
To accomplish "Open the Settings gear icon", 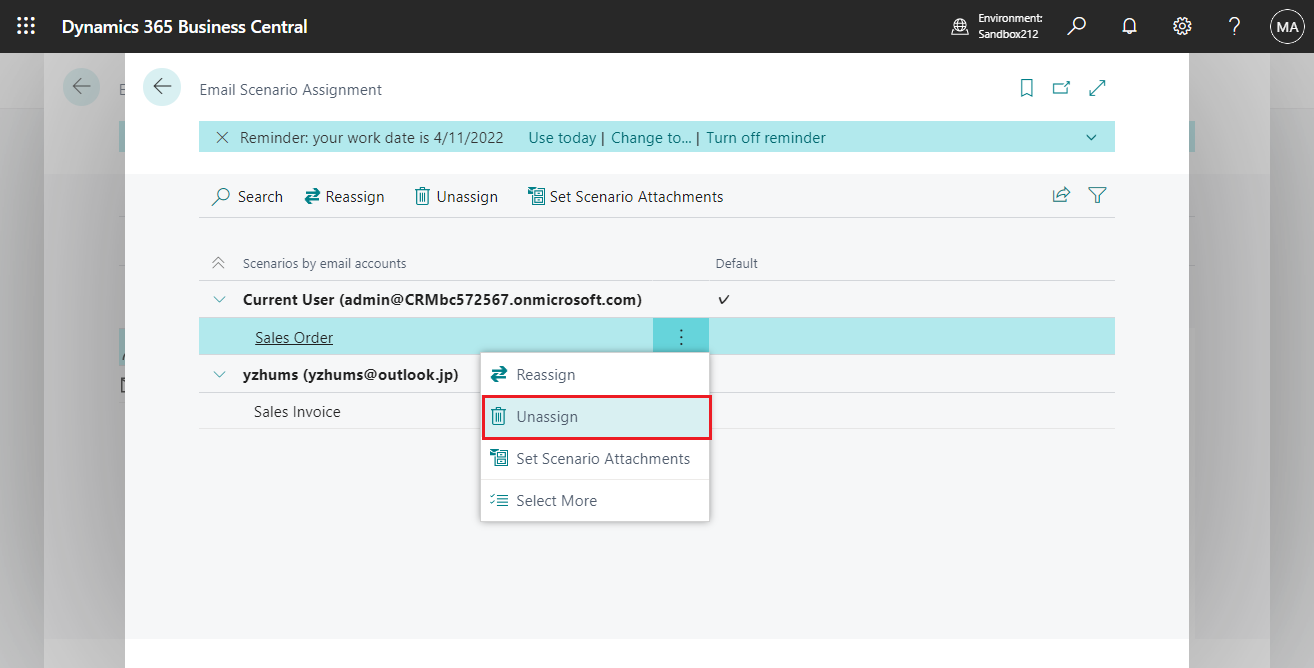I will pyautogui.click(x=1182, y=26).
